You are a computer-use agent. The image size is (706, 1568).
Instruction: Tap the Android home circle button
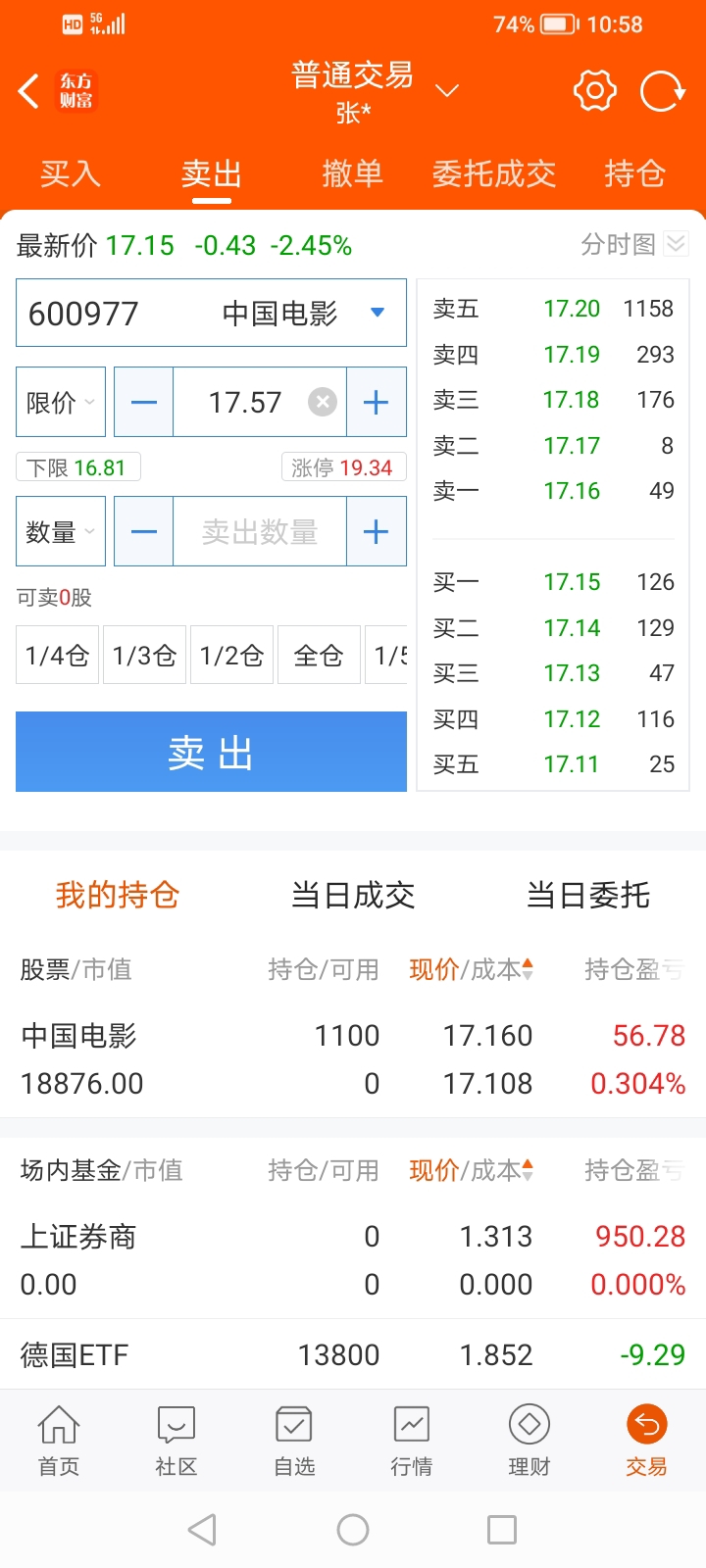point(353,1530)
